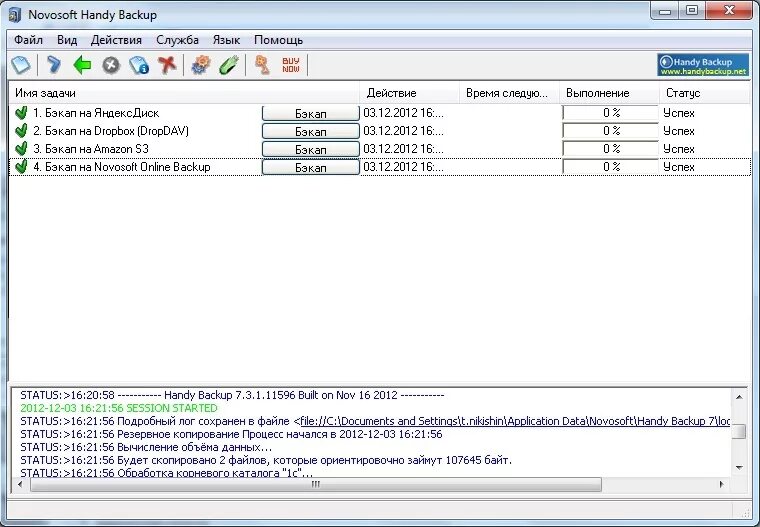Open the log file link in log

[x=515, y=421]
